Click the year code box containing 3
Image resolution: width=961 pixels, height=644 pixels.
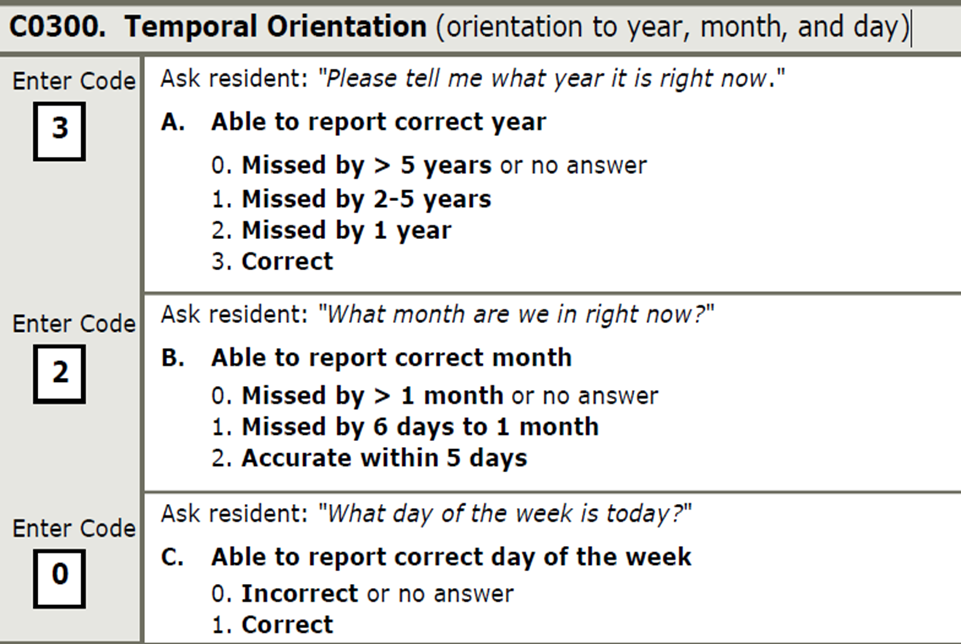[x=59, y=130]
